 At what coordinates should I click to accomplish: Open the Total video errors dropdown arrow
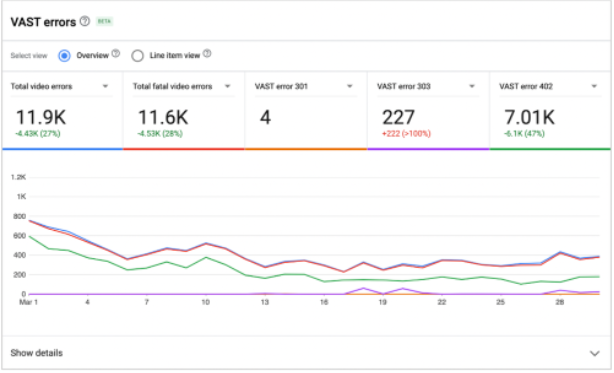pos(105,86)
